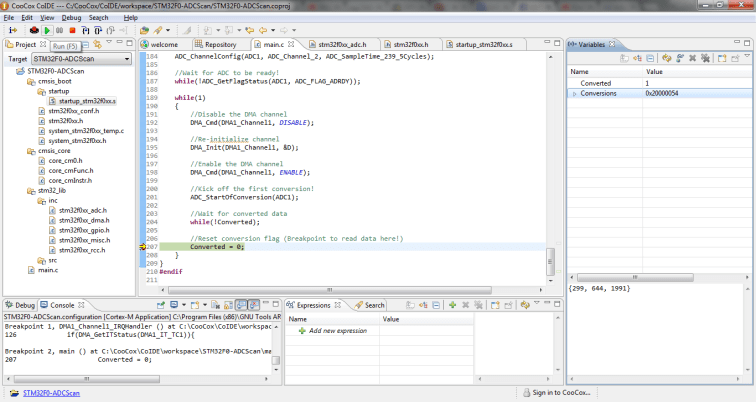The width and height of the screenshot is (756, 402).
Task: Open the Debug menu
Action: click(71, 18)
